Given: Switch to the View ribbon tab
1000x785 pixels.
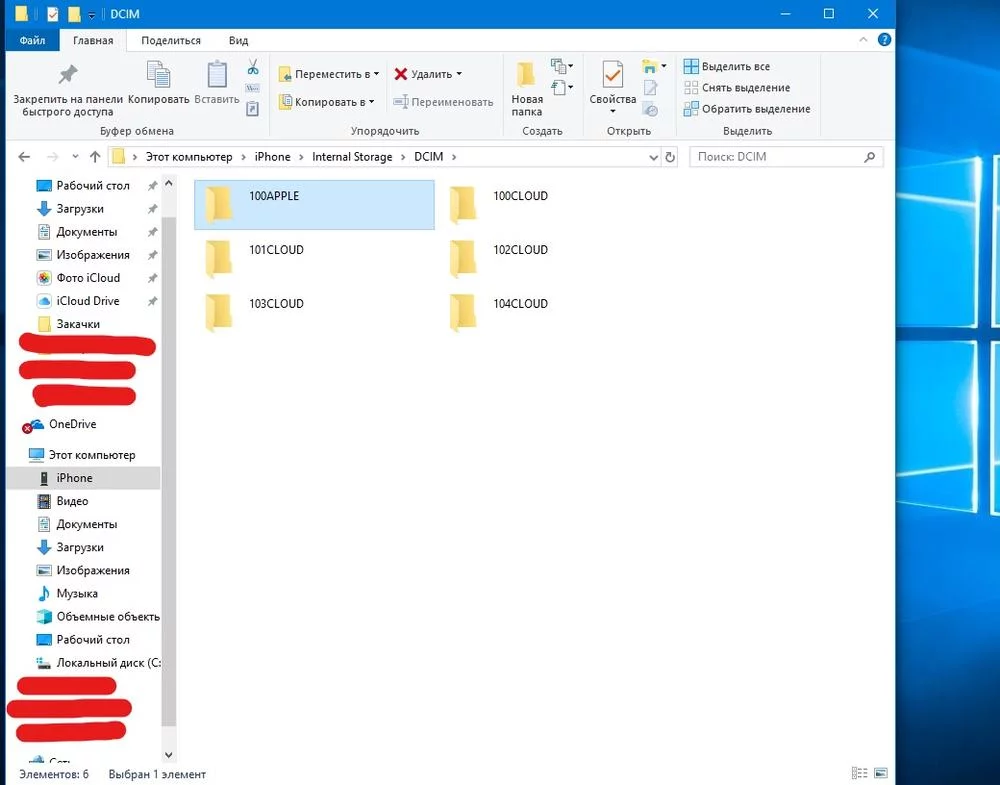Looking at the screenshot, I should 239,40.
